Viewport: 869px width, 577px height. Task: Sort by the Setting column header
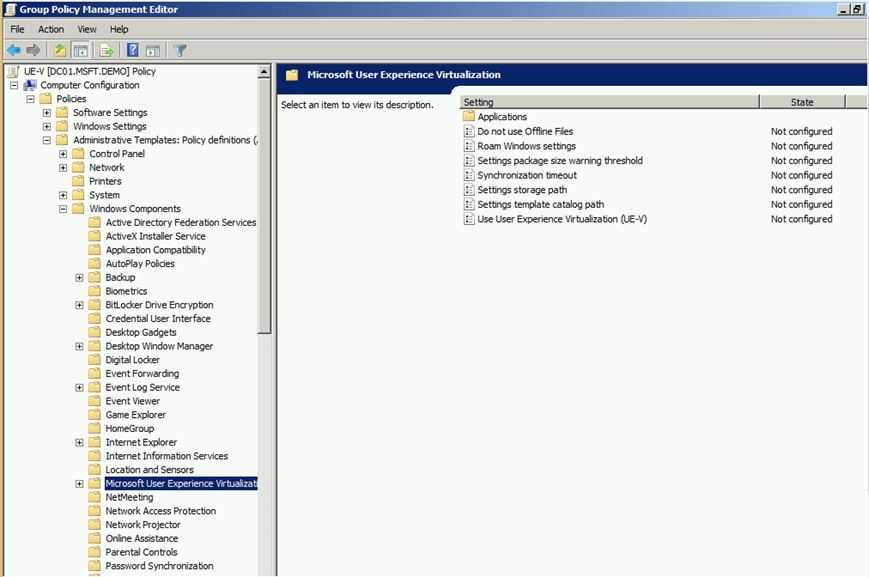[610, 102]
